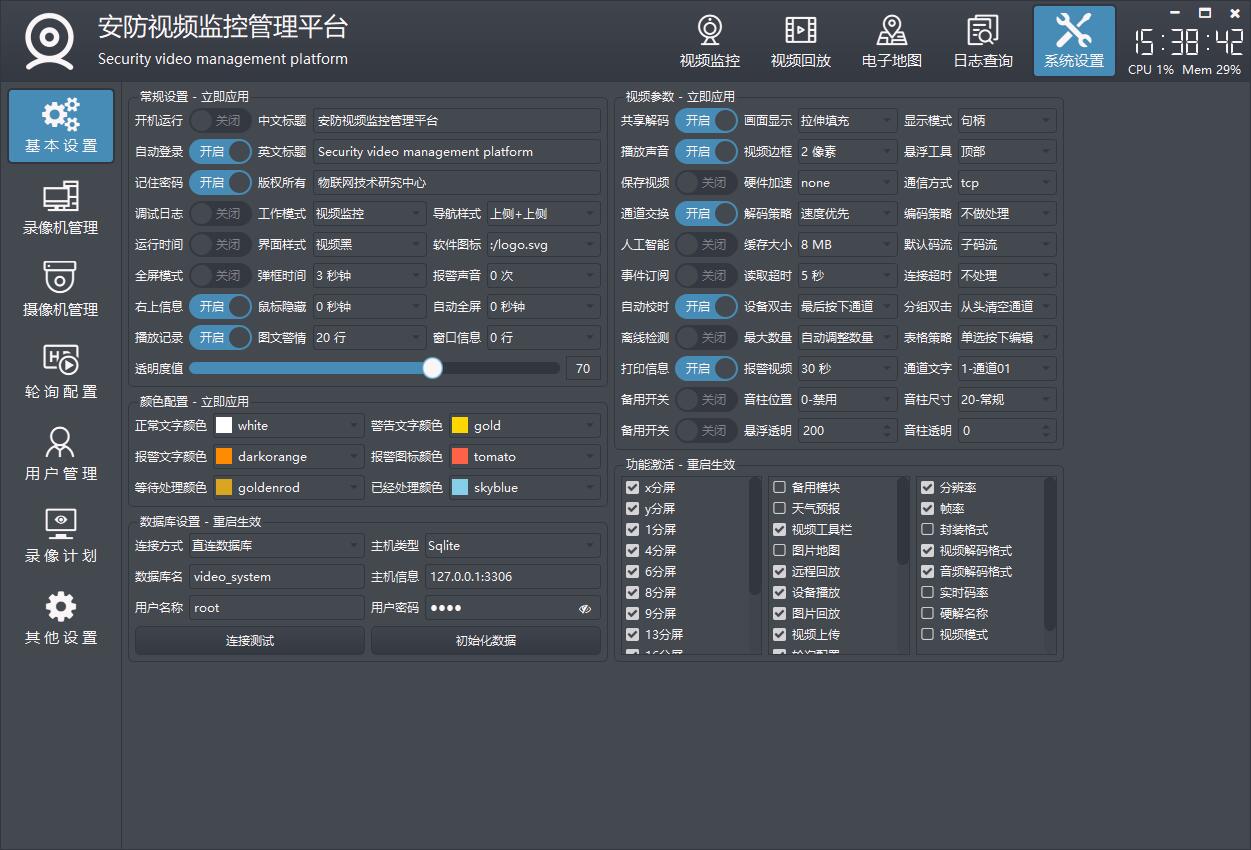Open 视频监控 video monitoring module
Image resolution: width=1251 pixels, height=850 pixels.
pyautogui.click(x=709, y=42)
